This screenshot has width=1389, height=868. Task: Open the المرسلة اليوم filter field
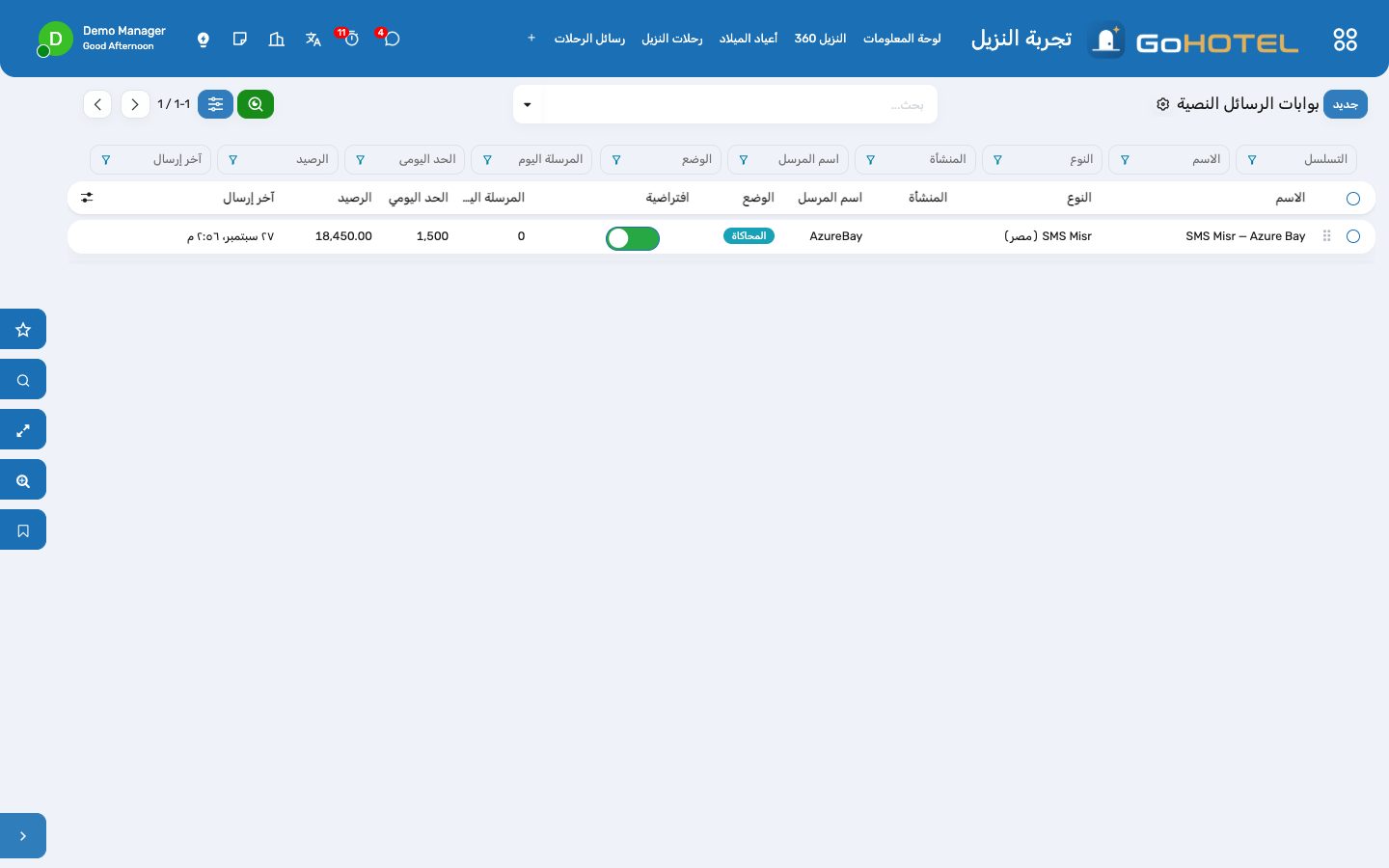532,159
